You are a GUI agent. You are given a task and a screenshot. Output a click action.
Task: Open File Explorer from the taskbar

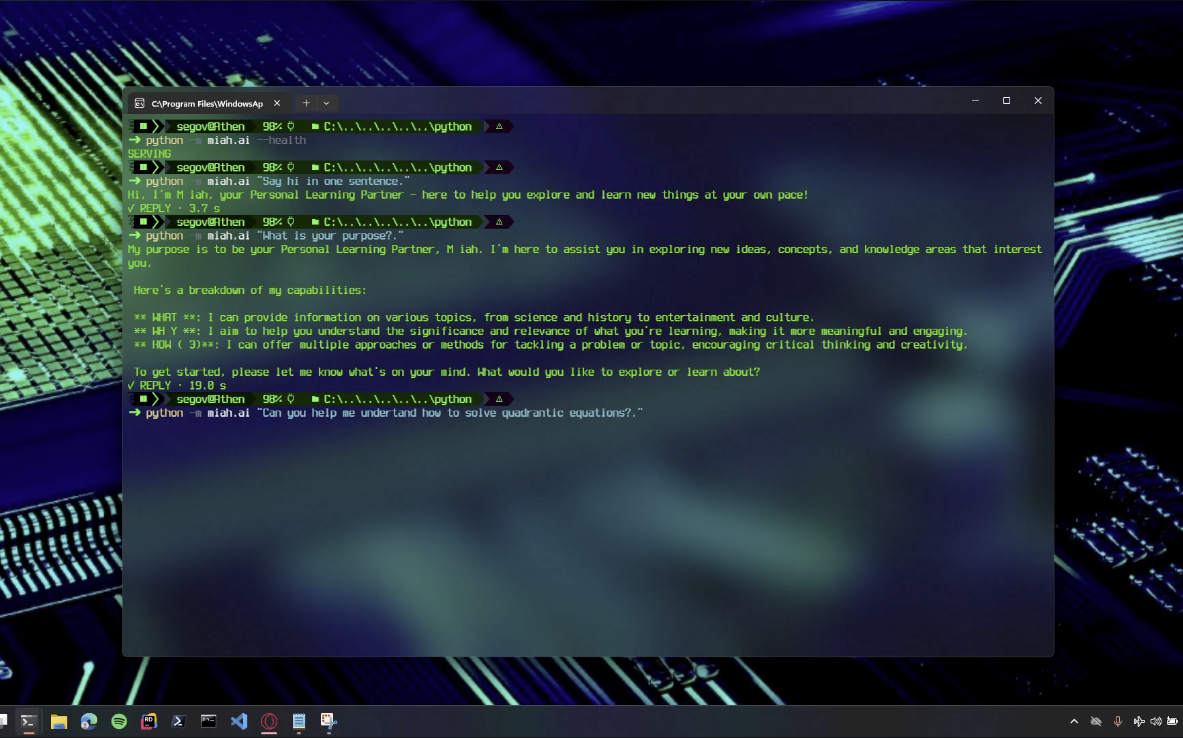(x=59, y=721)
